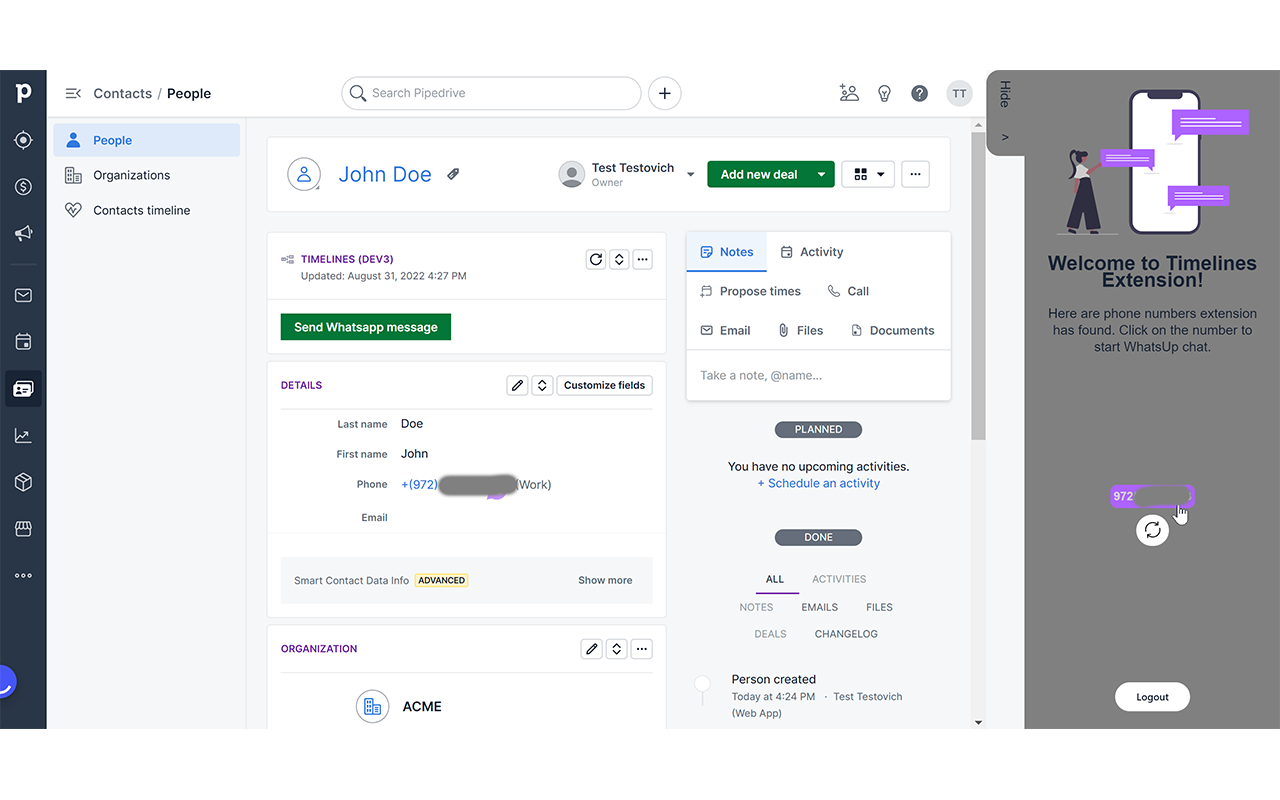1280x800 pixels.
Task: Click the Search Pipedrive field
Action: click(491, 93)
